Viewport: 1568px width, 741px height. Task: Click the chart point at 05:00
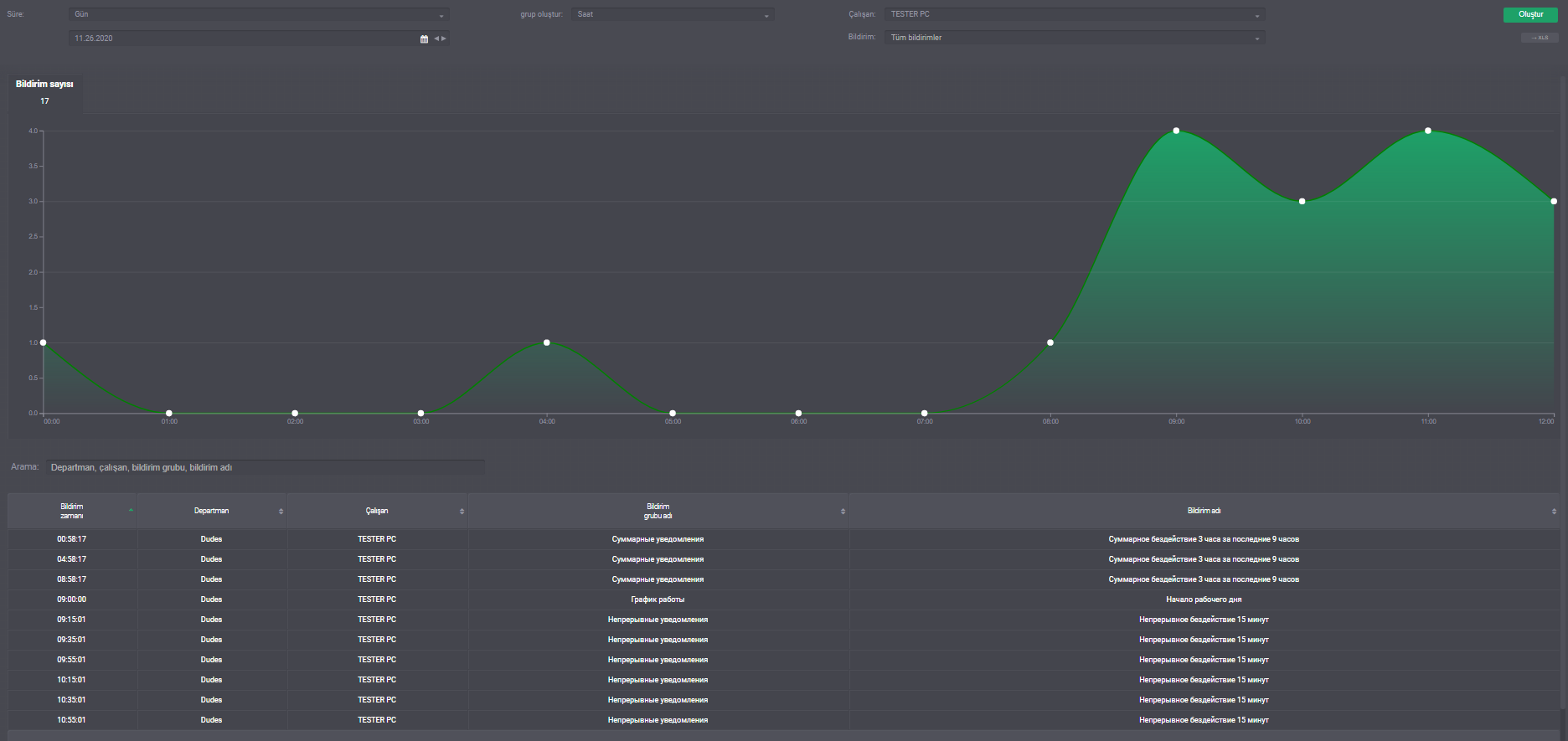click(673, 413)
